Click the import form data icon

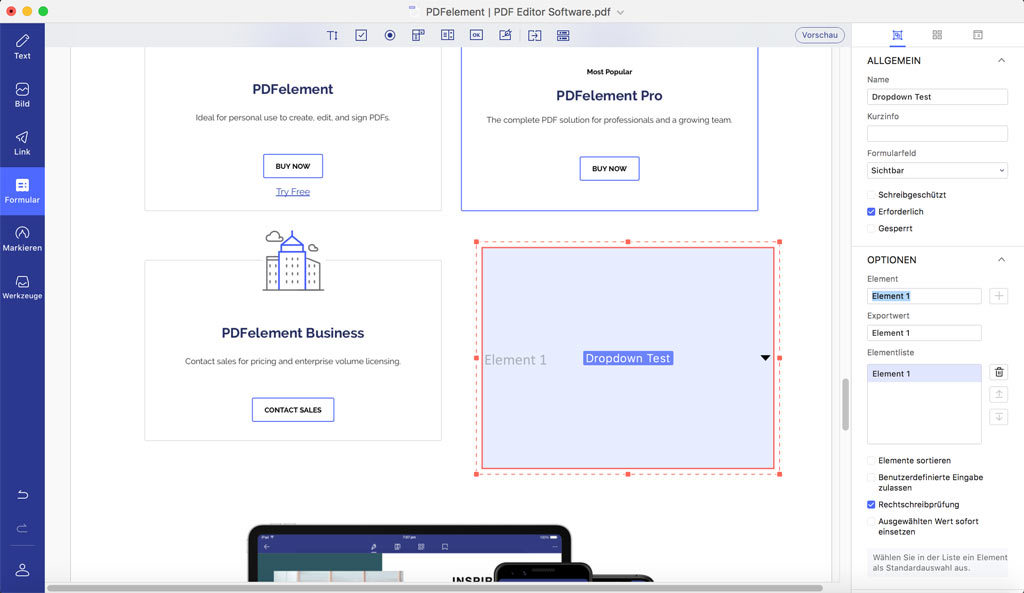(x=535, y=35)
